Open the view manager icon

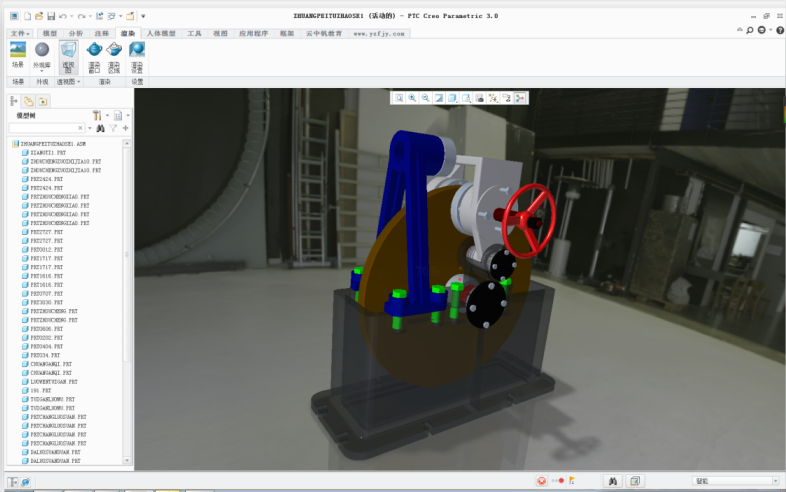[x=480, y=98]
